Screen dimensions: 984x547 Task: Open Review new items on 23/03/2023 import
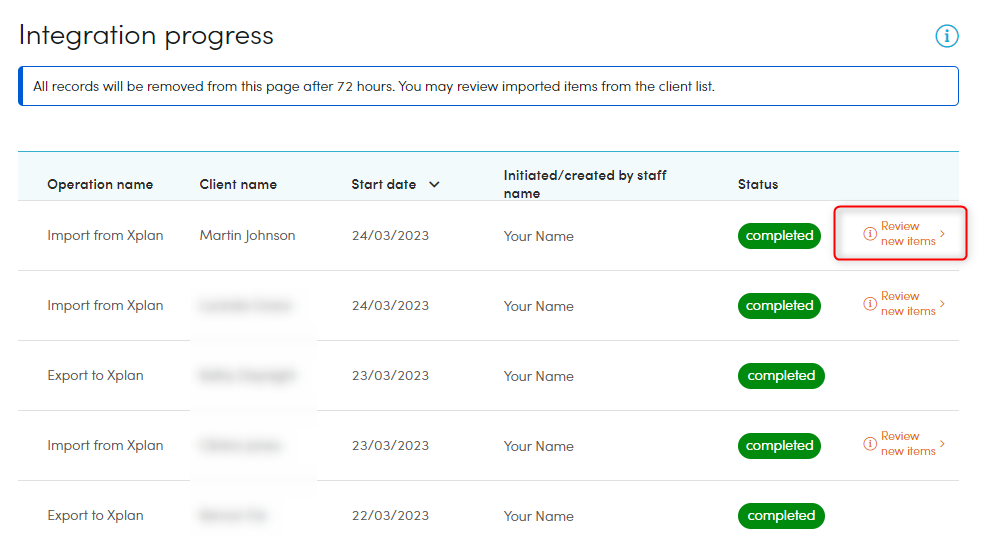pyautogui.click(x=907, y=444)
